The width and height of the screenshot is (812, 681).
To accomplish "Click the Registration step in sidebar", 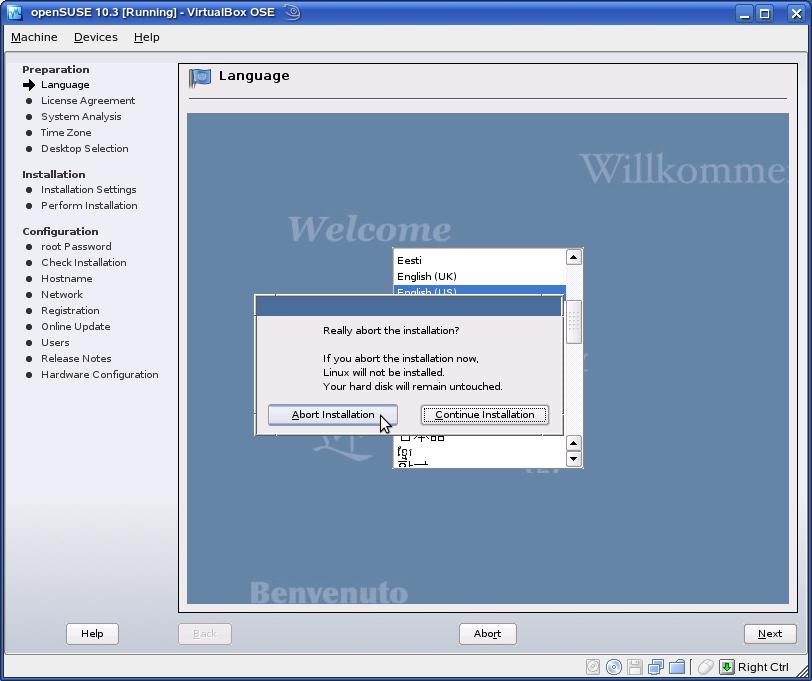I will click(x=70, y=311).
